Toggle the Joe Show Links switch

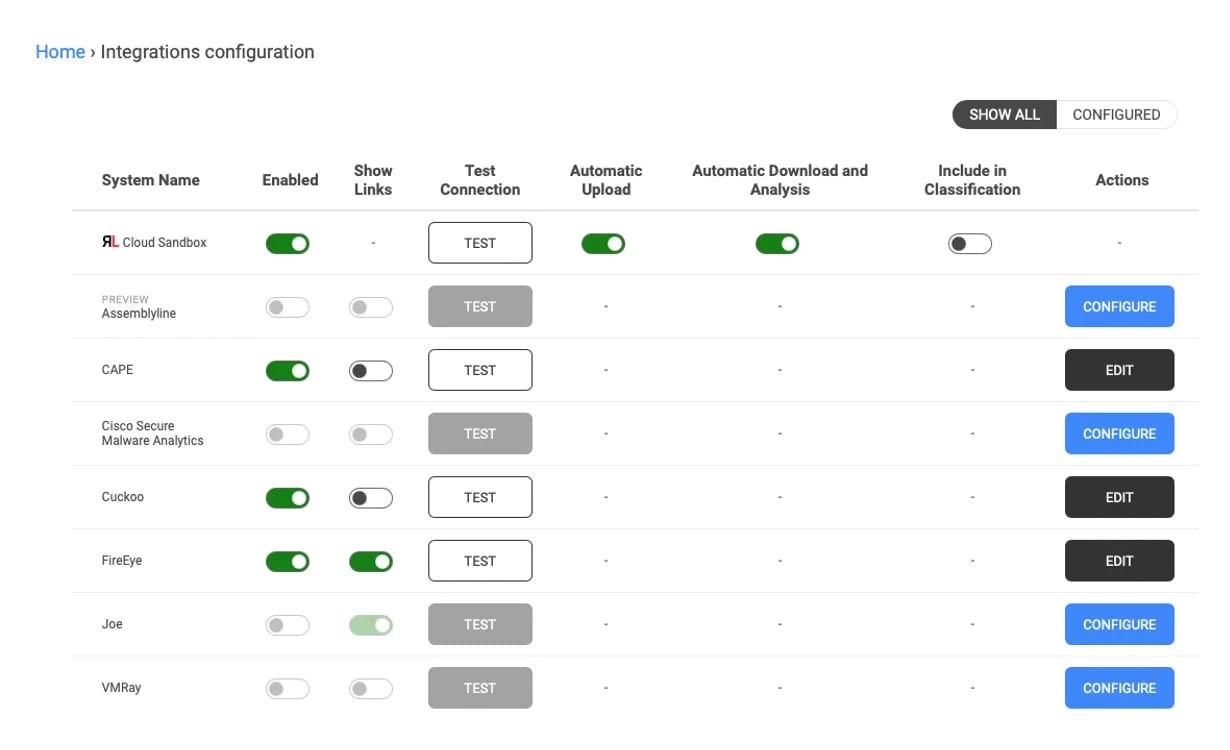tap(371, 625)
